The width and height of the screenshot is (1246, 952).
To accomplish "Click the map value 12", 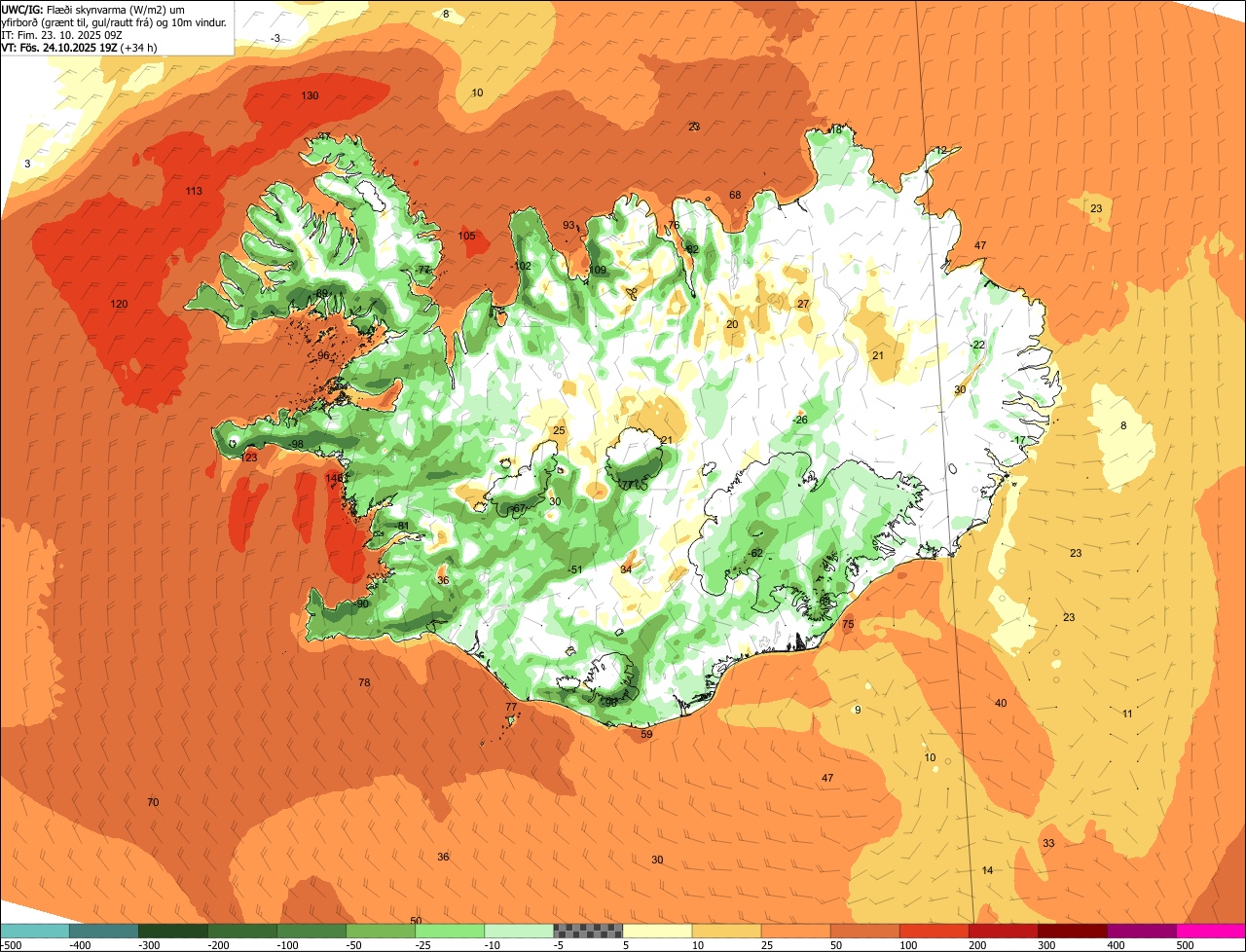I will [941, 150].
